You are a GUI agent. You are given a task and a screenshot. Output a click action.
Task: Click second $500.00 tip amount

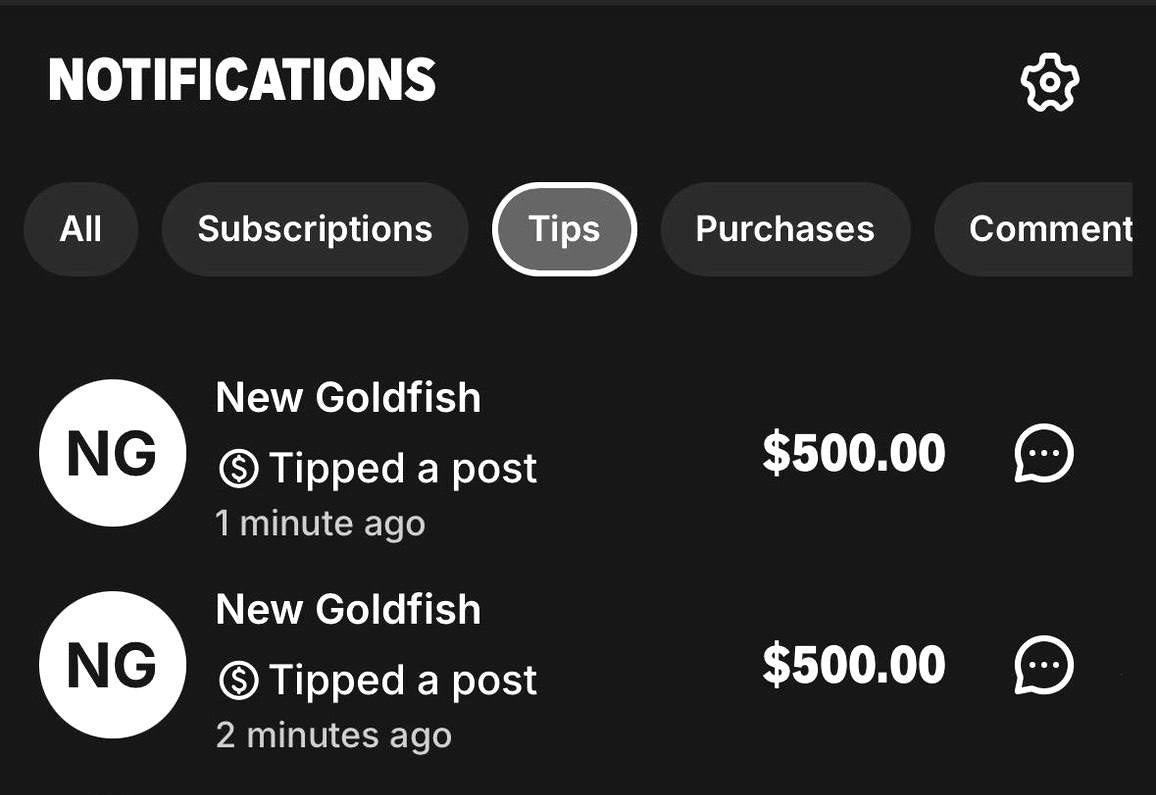[x=853, y=666]
